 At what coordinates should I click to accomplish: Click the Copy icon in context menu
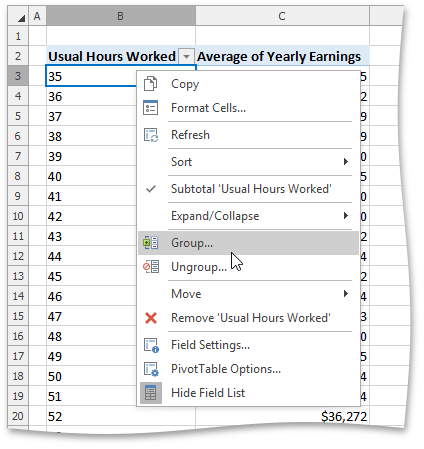[150, 84]
